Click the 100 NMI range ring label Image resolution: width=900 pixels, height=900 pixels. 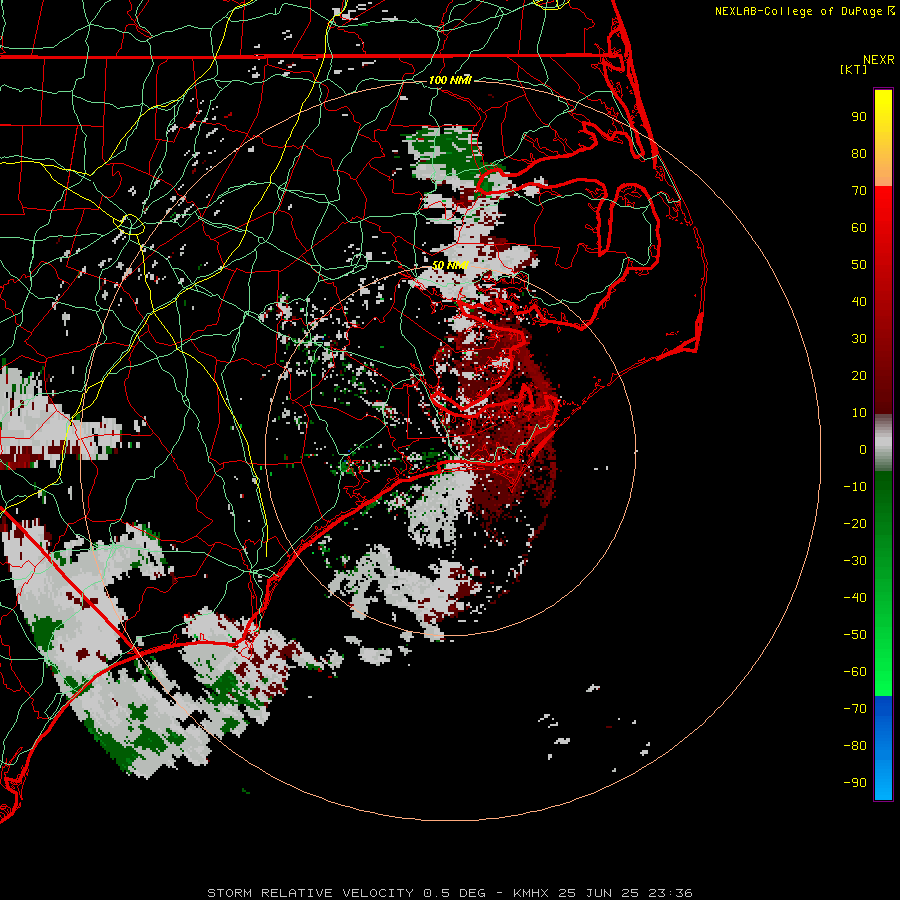tap(449, 80)
